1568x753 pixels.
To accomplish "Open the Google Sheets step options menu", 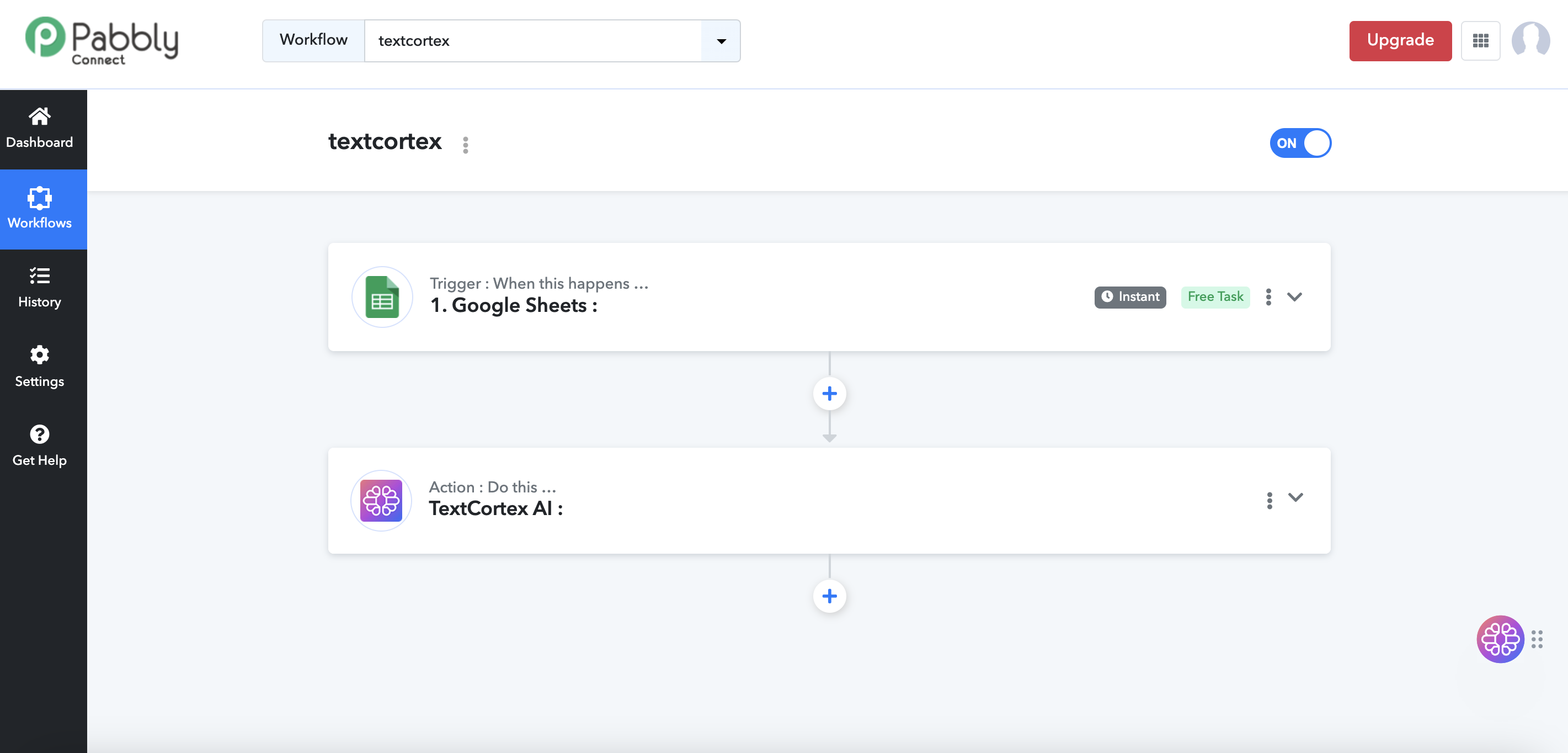I will pyautogui.click(x=1268, y=296).
